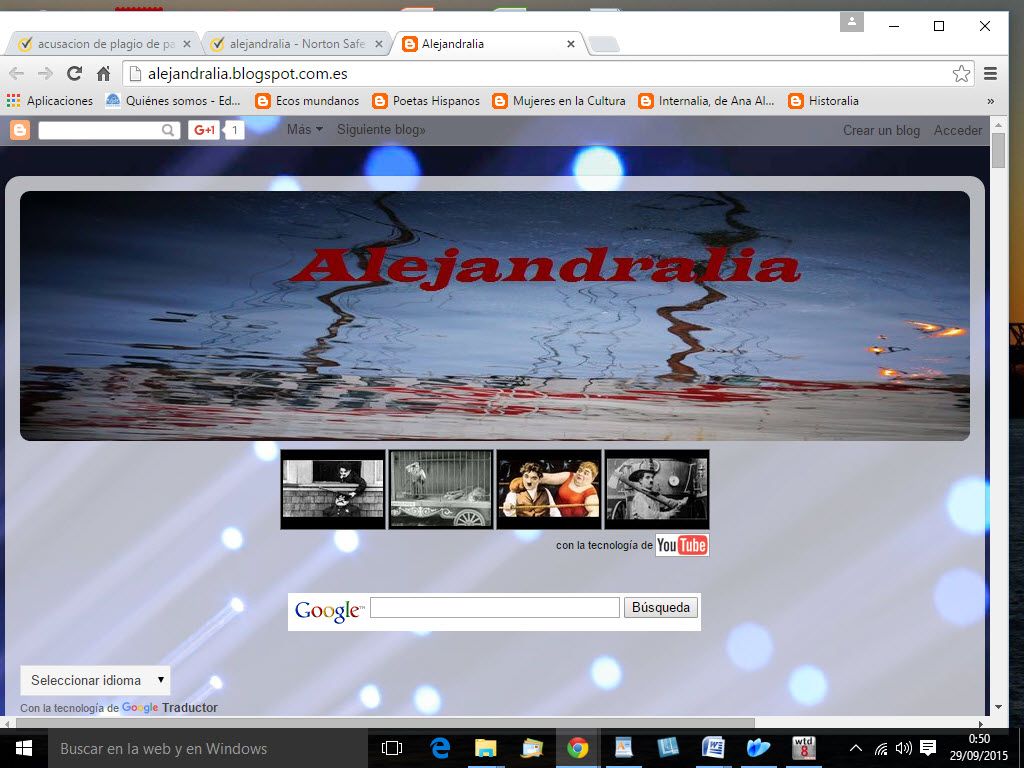Reload the Alejandralia page
The height and width of the screenshot is (768, 1024).
(74, 73)
